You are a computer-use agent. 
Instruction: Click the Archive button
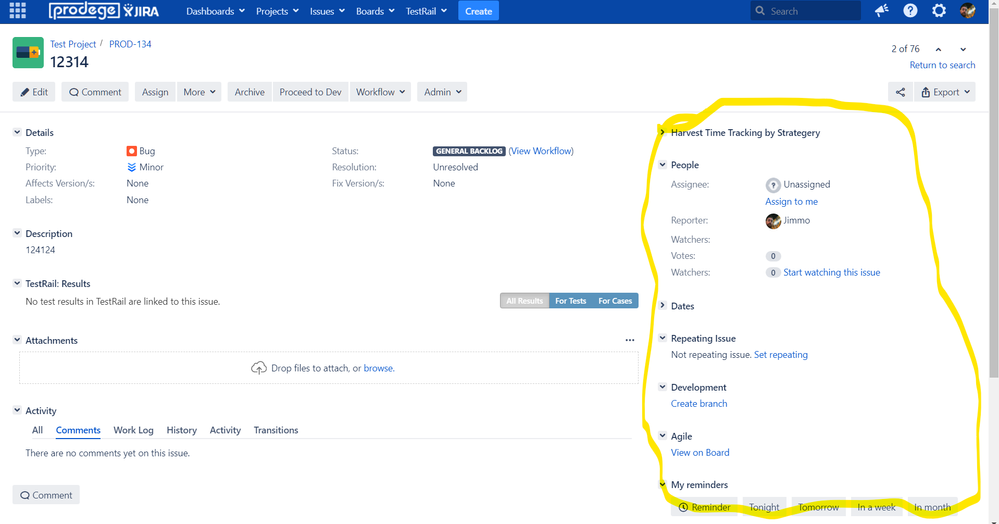[249, 92]
